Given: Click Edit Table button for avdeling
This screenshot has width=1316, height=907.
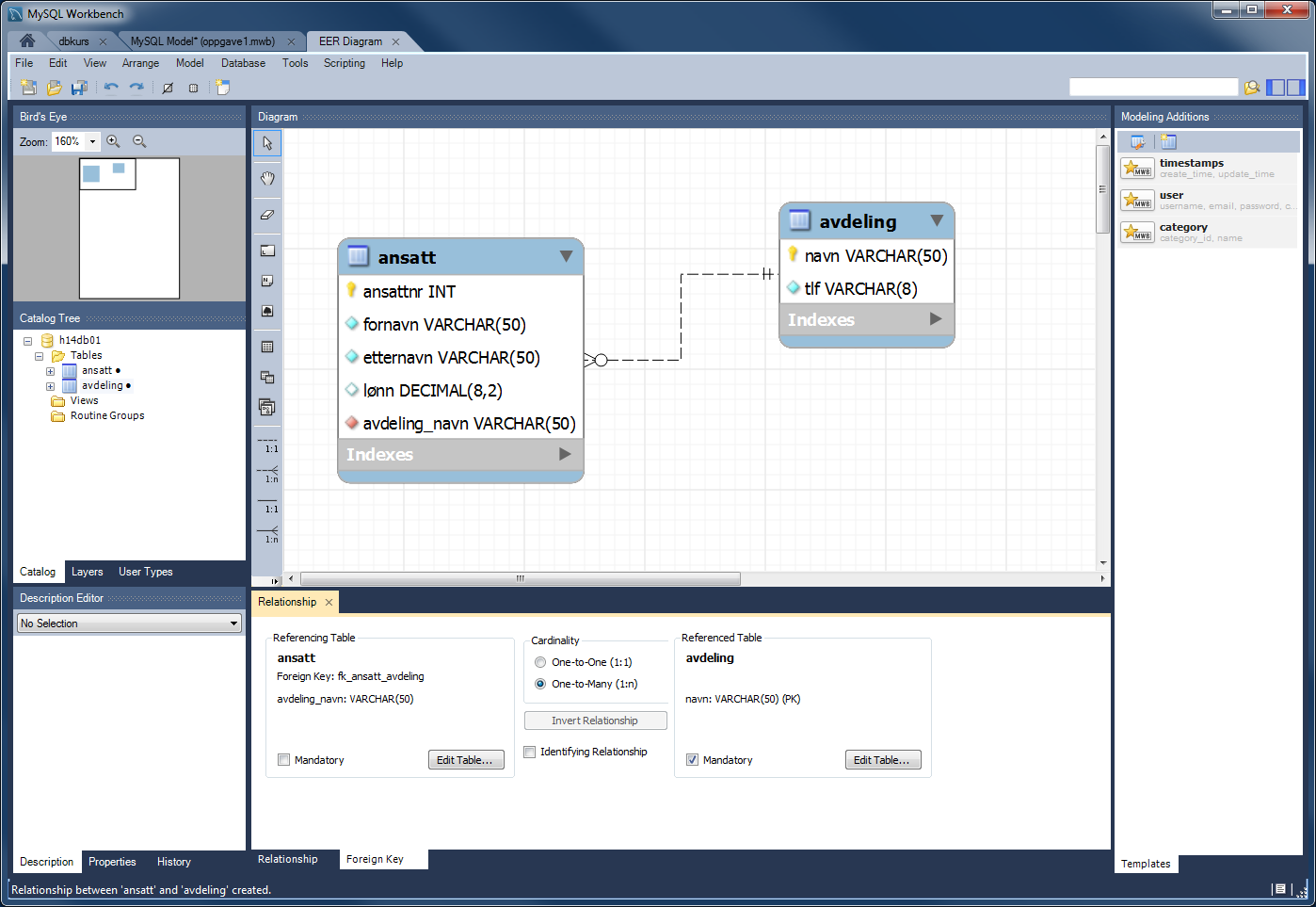Looking at the screenshot, I should [883, 760].
